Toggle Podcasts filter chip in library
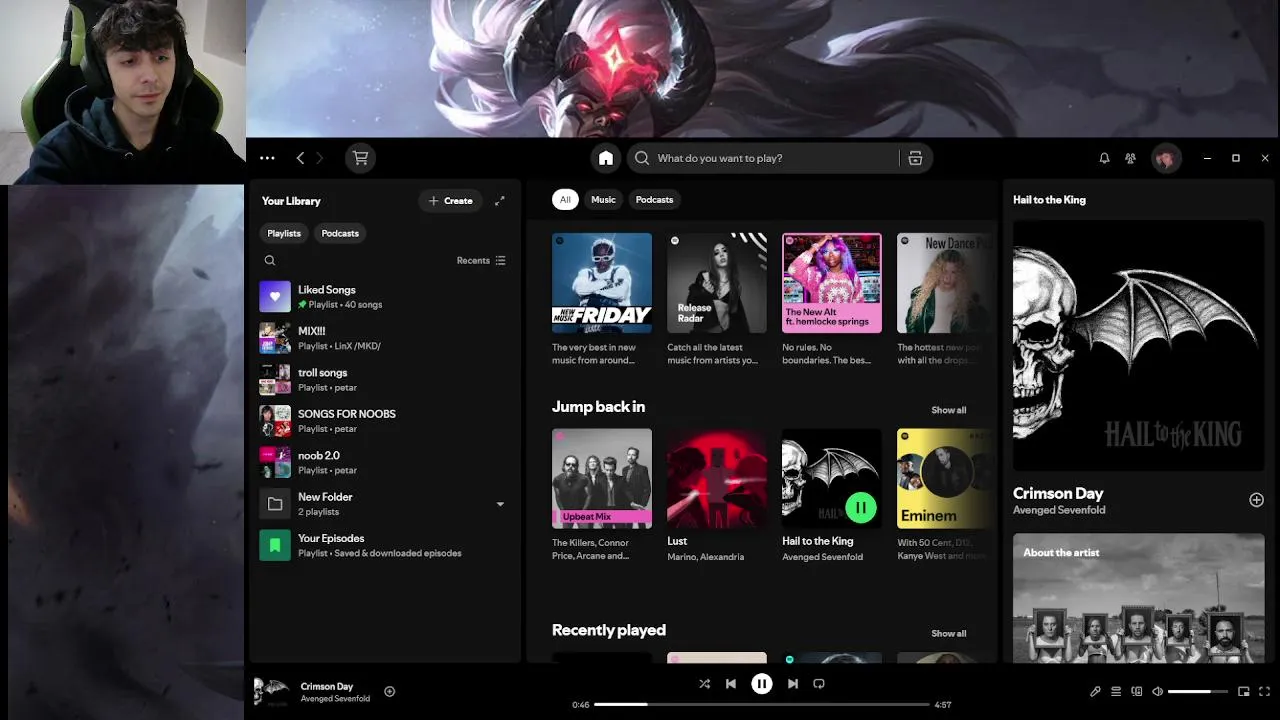Viewport: 1280px width, 720px height. coord(340,233)
